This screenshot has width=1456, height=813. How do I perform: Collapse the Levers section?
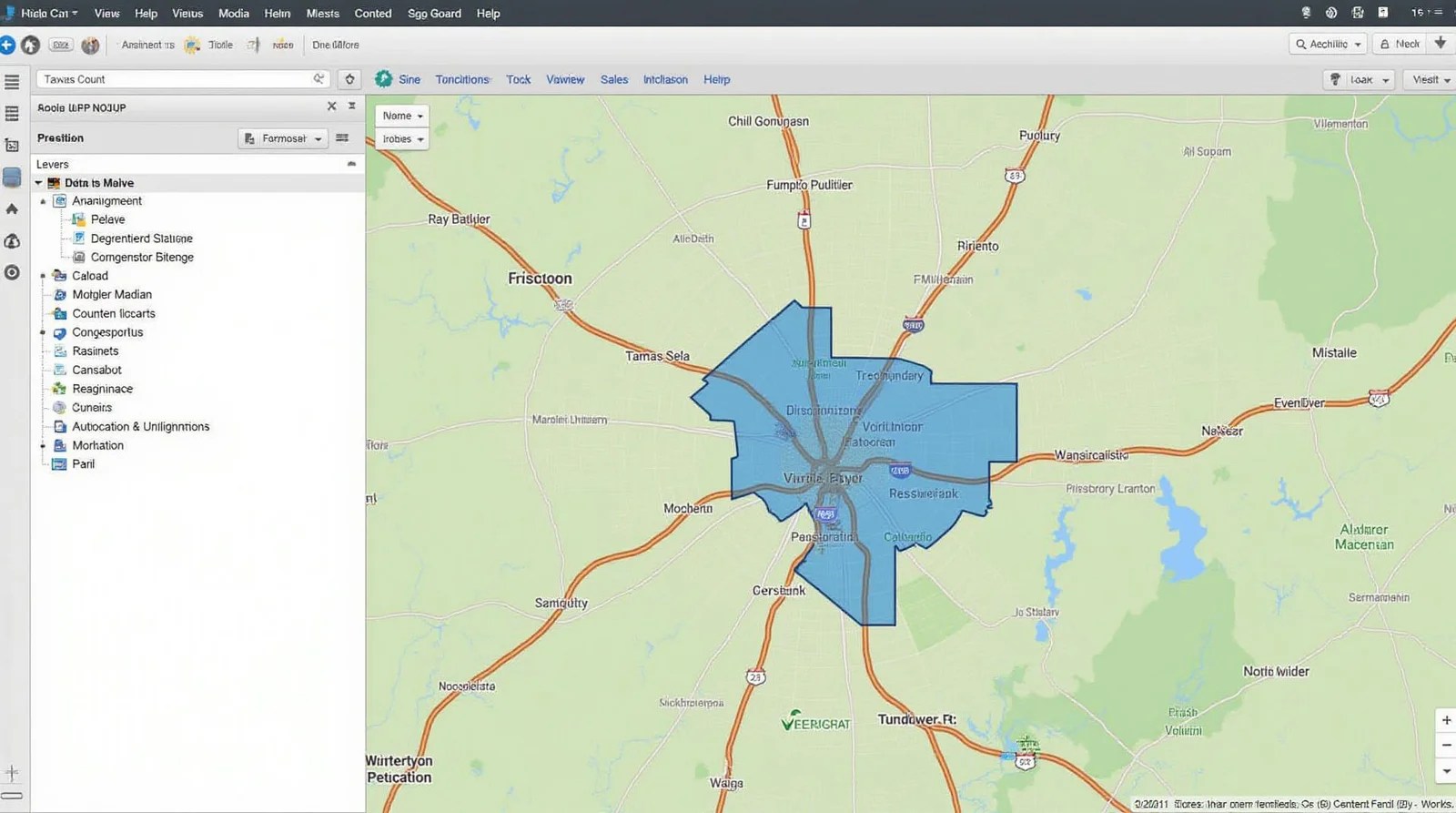click(x=351, y=164)
